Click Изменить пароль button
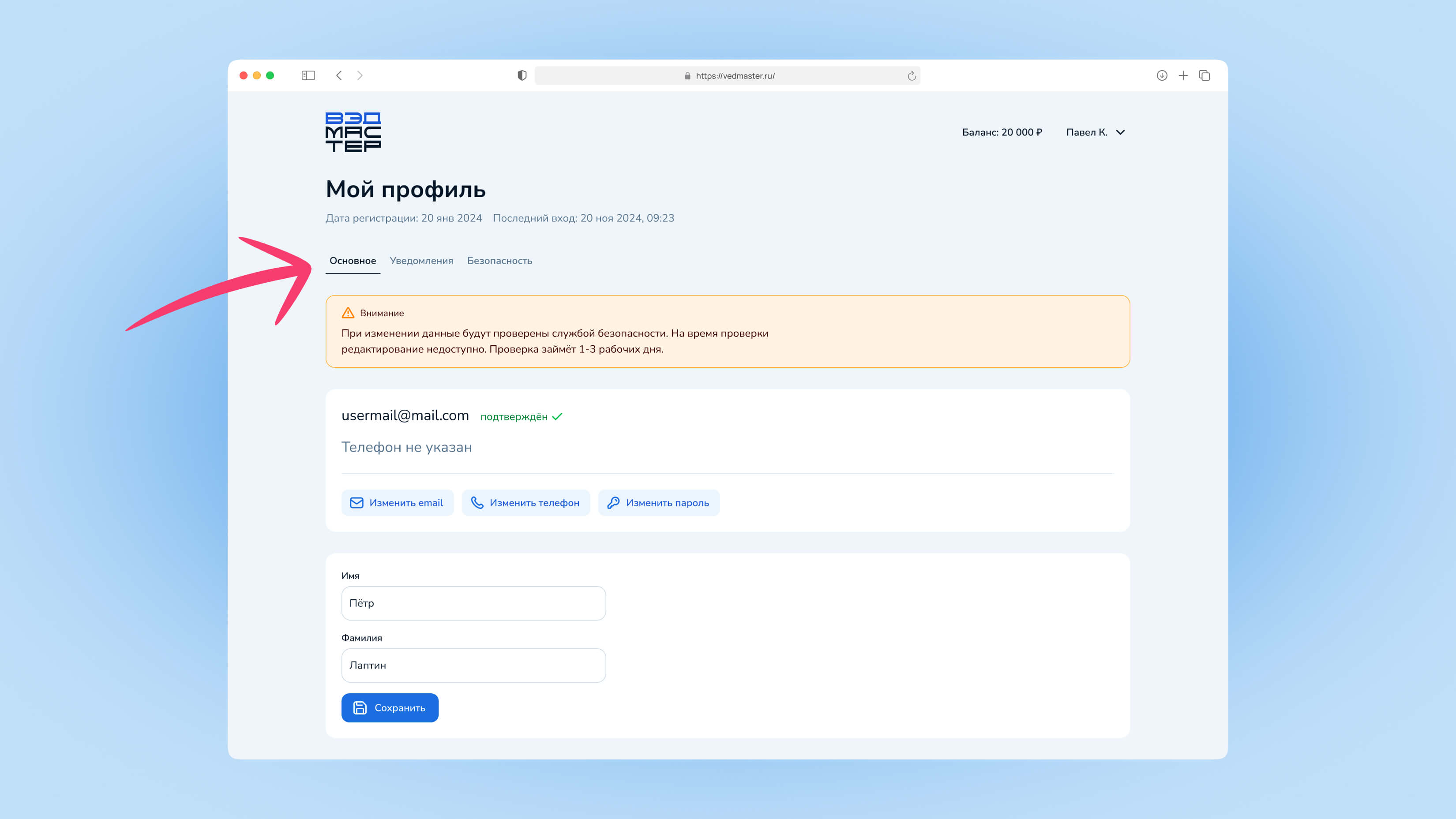Viewport: 1456px width, 819px height. pos(658,503)
